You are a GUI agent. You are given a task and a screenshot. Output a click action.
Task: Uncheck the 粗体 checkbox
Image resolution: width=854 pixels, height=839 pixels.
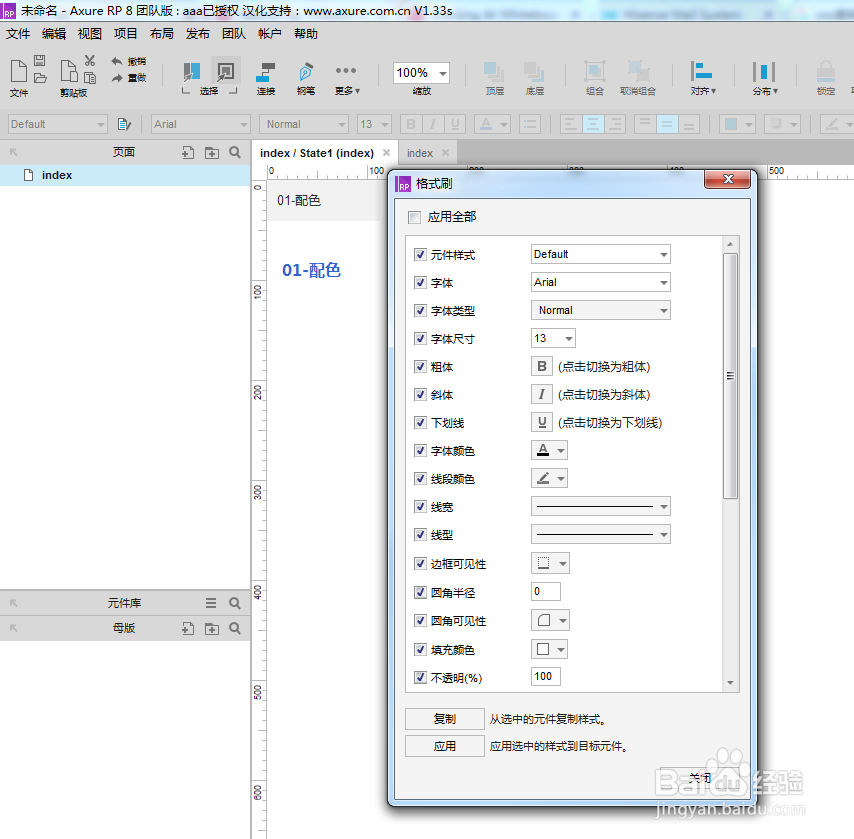[420, 366]
